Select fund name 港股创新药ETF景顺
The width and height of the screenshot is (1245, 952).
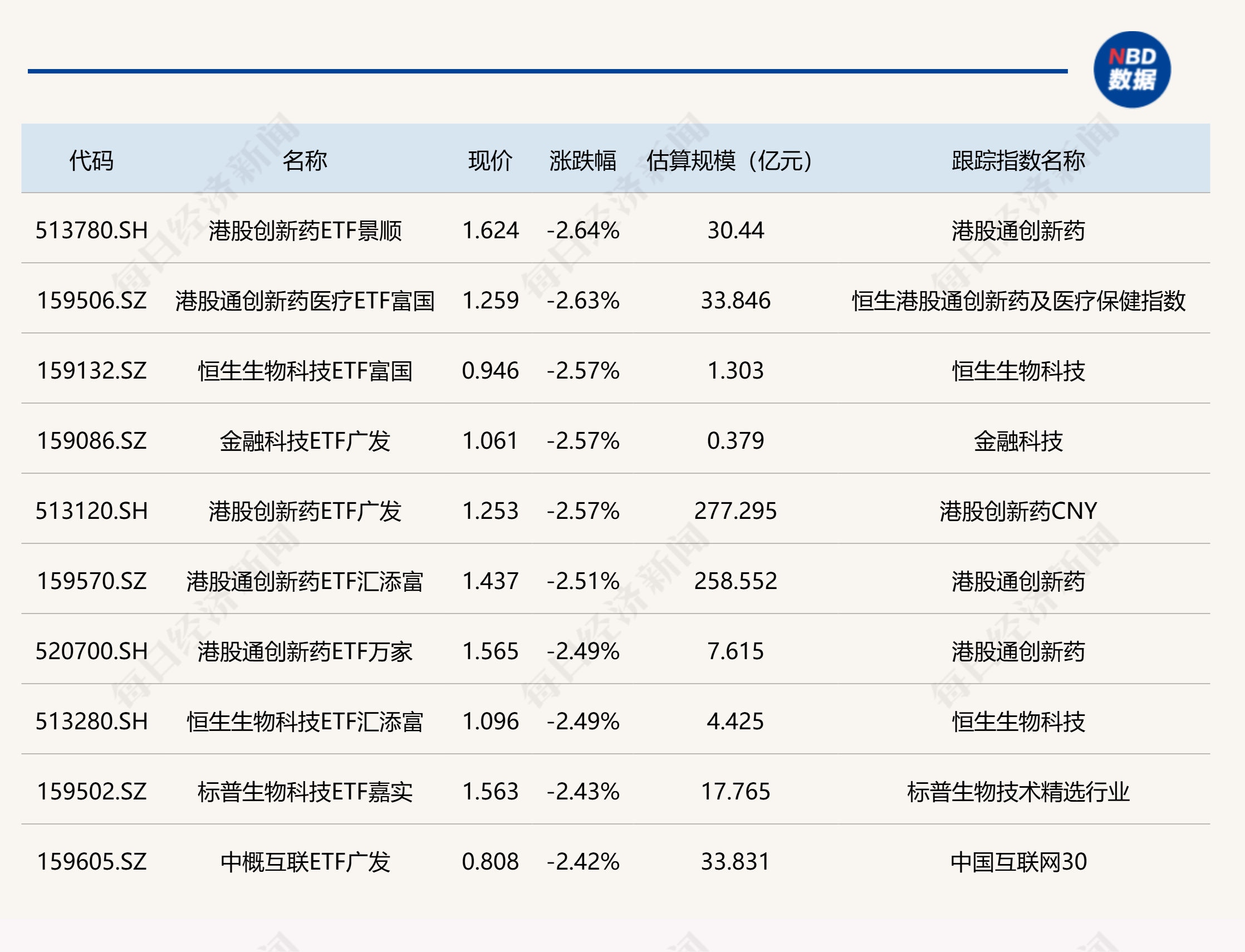tap(305, 230)
